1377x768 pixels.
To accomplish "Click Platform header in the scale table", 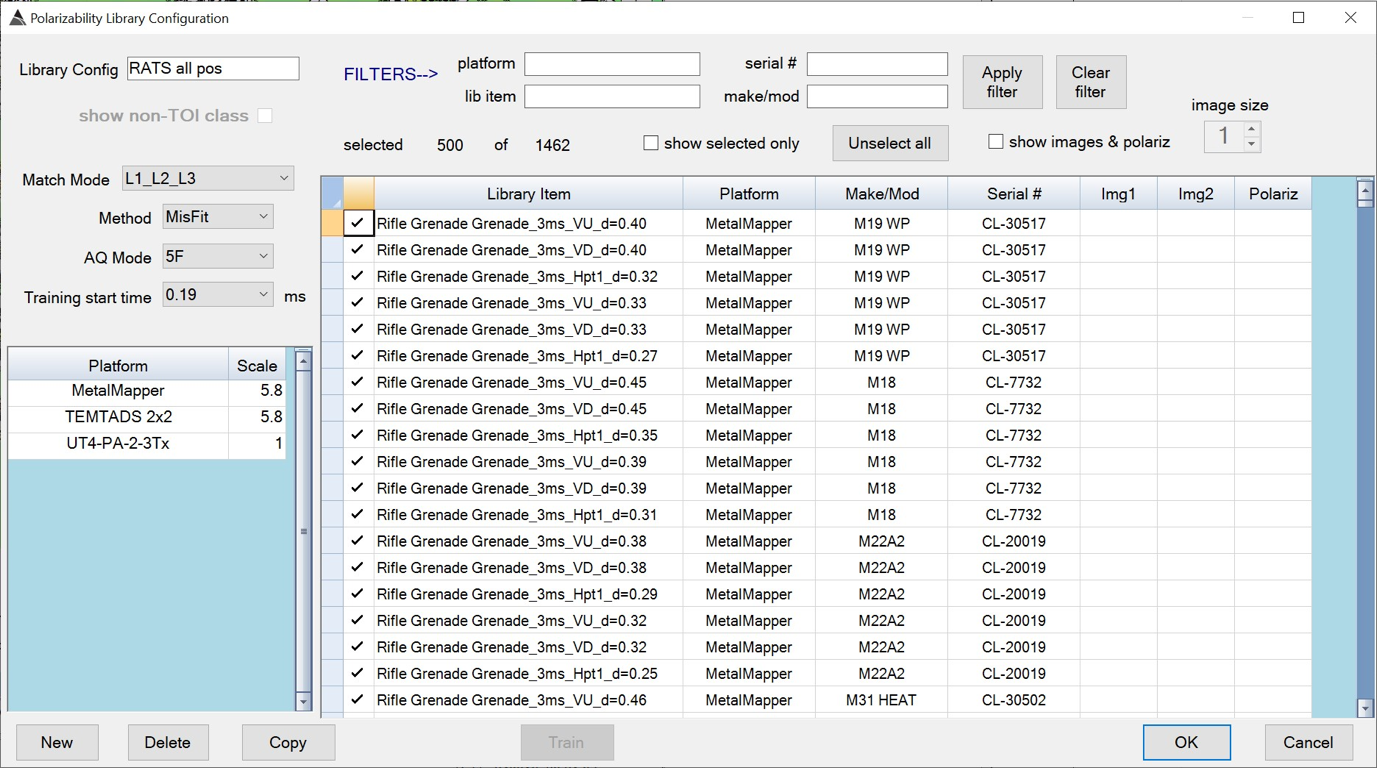I will click(x=118, y=366).
